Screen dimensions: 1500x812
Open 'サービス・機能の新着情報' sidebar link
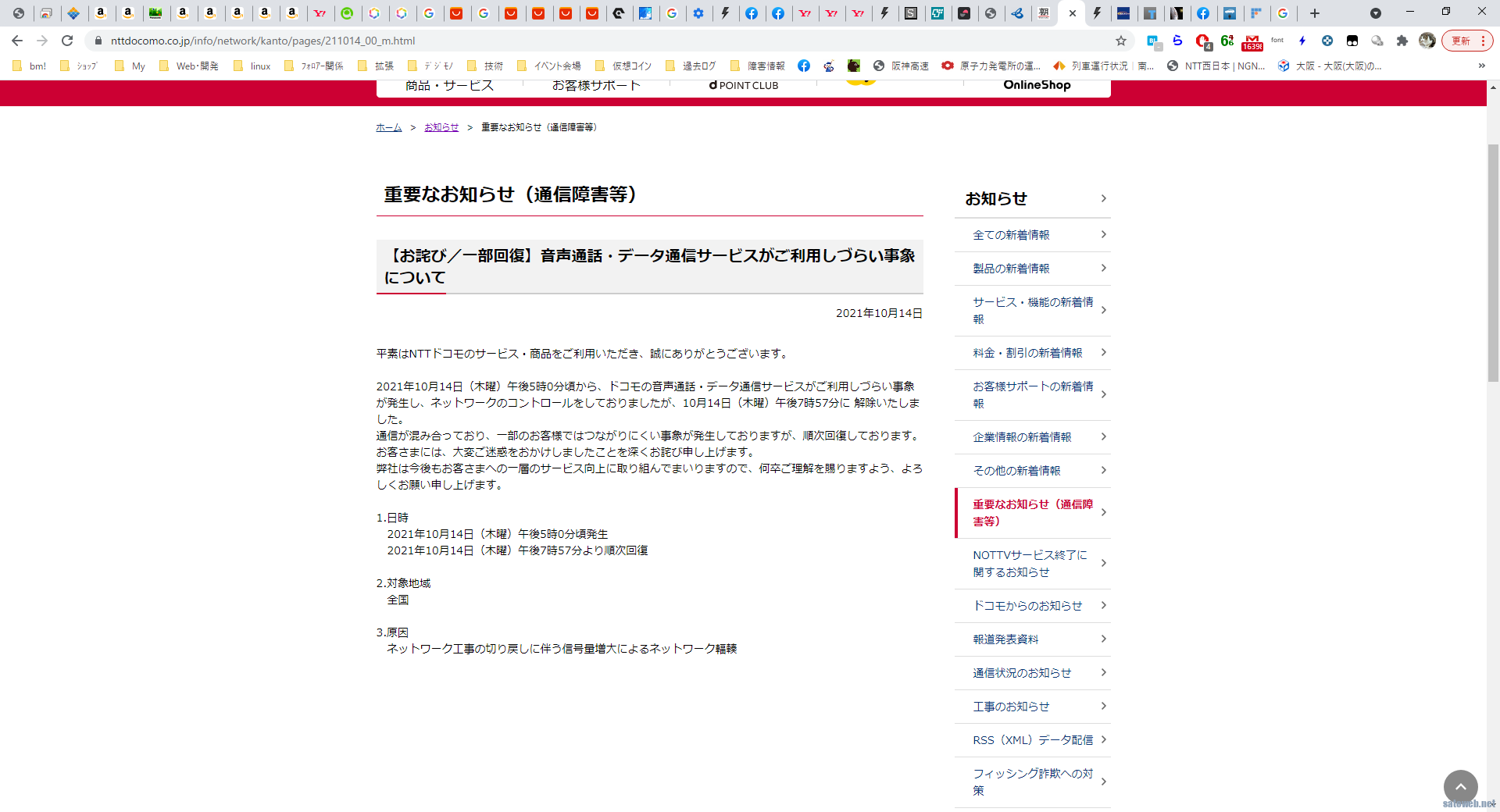click(x=1033, y=310)
